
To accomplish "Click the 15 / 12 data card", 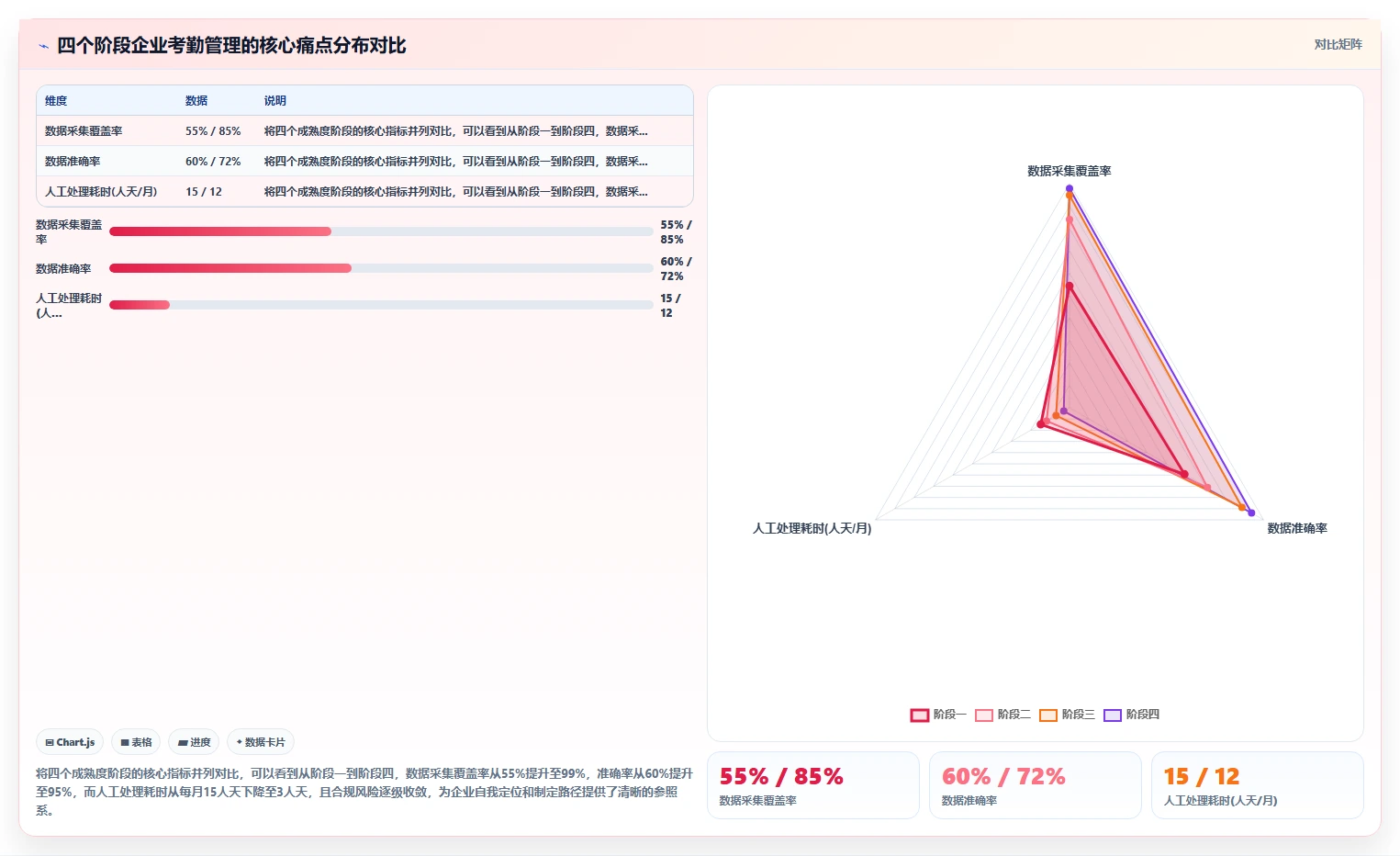I will tap(1258, 785).
